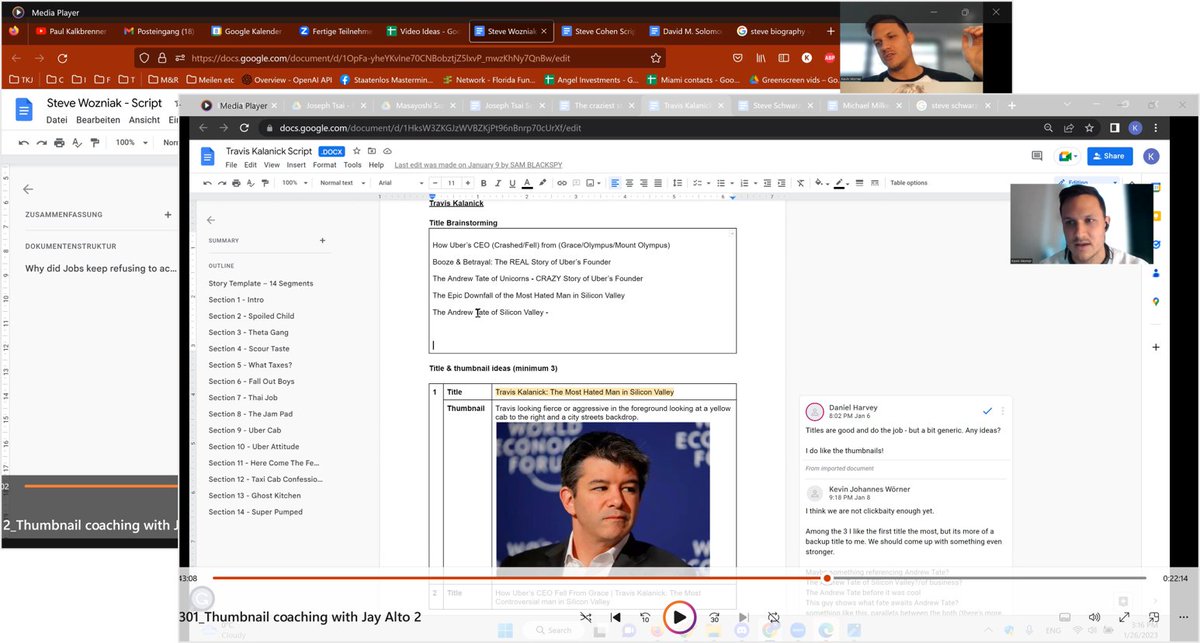Select outline item Story Template – 14 Segments

tap(261, 283)
